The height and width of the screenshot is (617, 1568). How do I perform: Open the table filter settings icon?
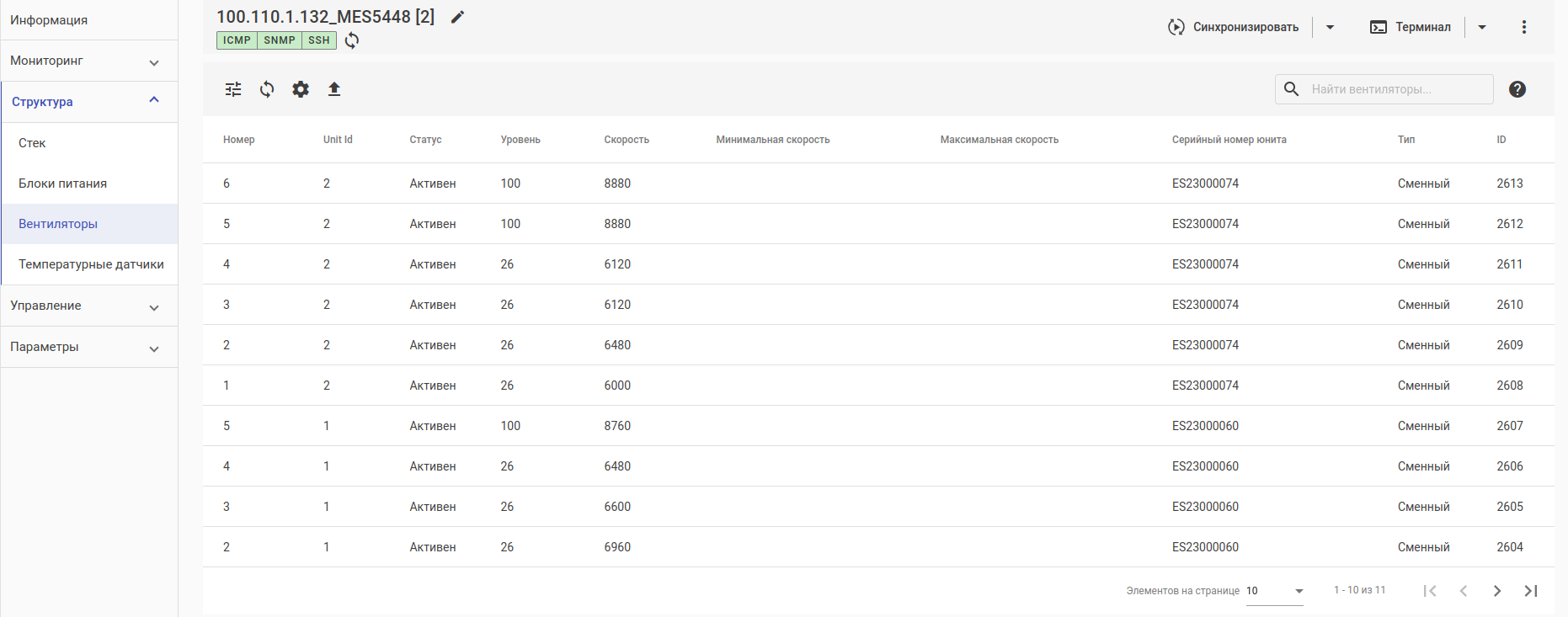[x=233, y=89]
